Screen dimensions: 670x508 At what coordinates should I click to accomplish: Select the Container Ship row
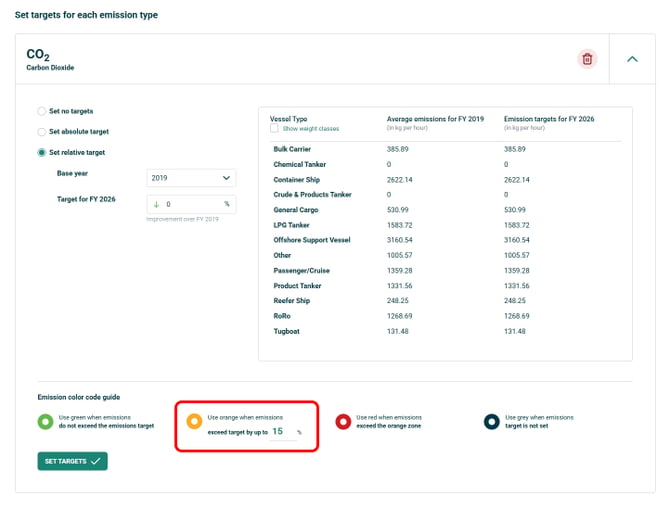click(447, 179)
